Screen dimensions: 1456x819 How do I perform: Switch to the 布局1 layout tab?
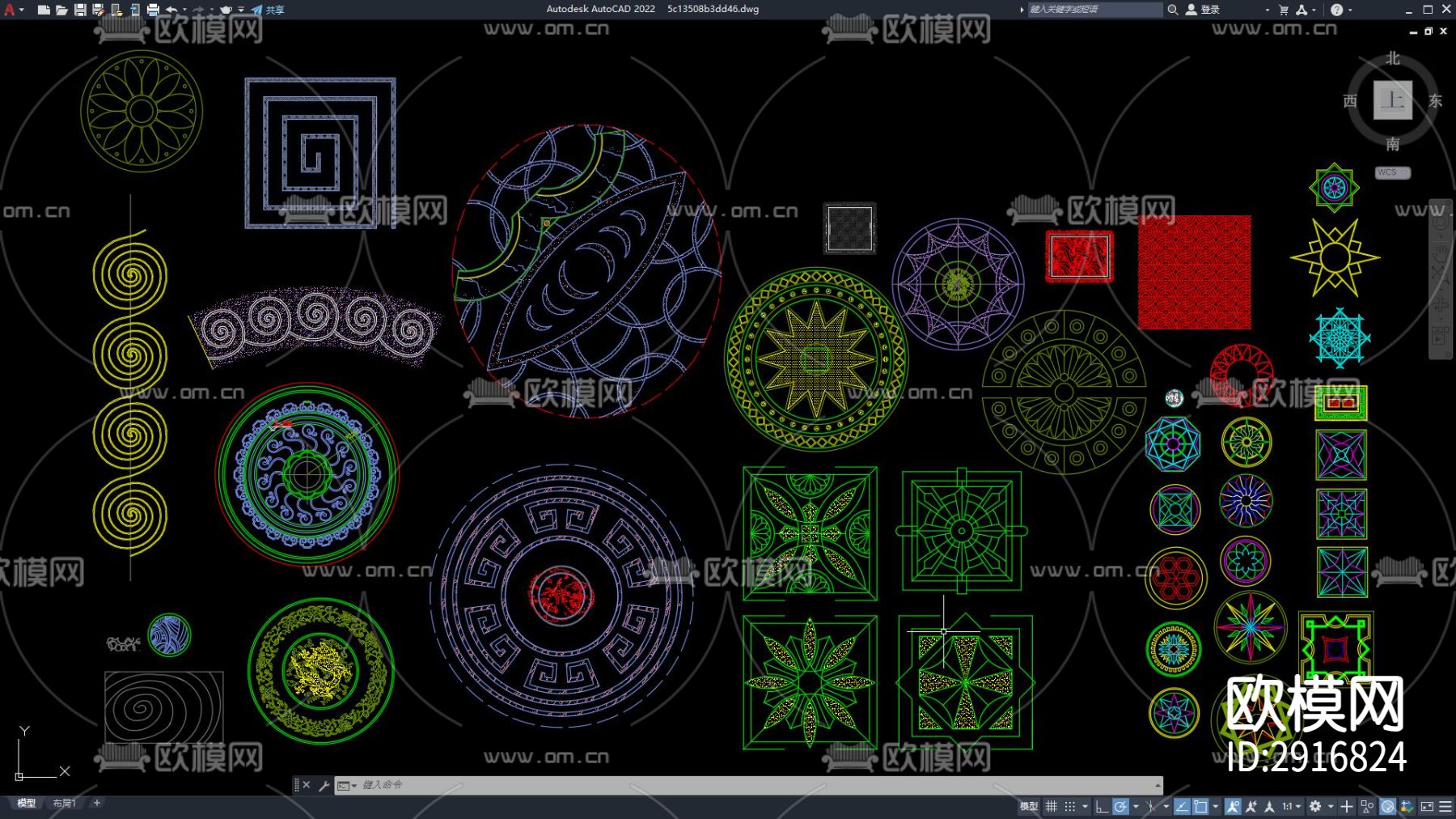[x=64, y=804]
